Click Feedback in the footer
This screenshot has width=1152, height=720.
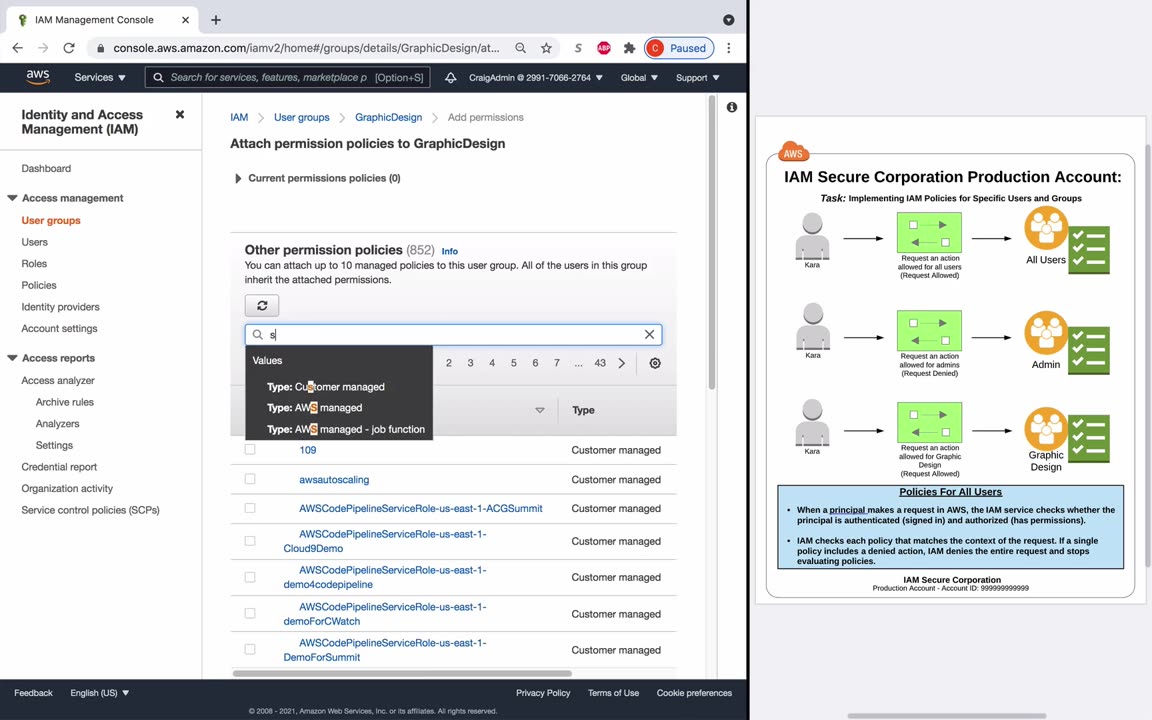tap(33, 693)
